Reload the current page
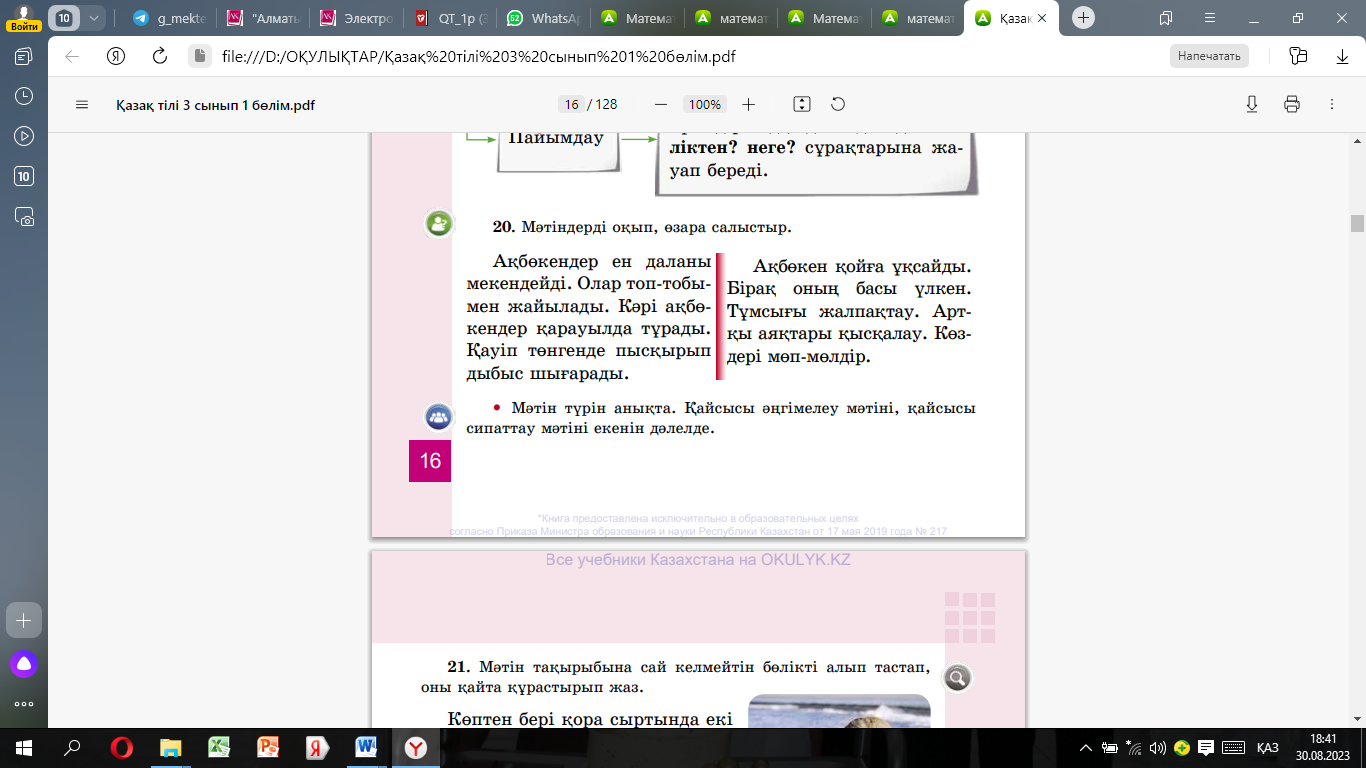Viewport: 1366px width, 768px height. [159, 56]
